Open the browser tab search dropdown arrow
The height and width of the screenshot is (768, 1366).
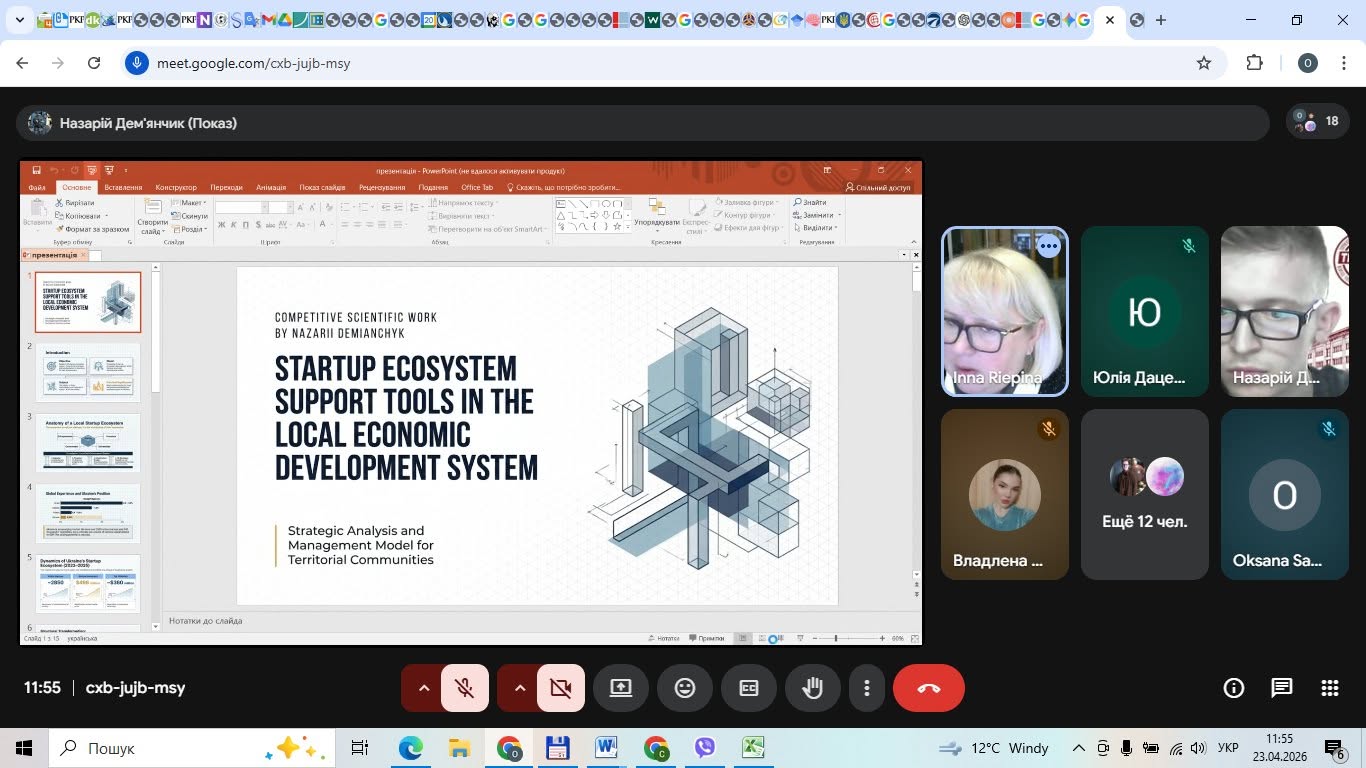tap(19, 20)
